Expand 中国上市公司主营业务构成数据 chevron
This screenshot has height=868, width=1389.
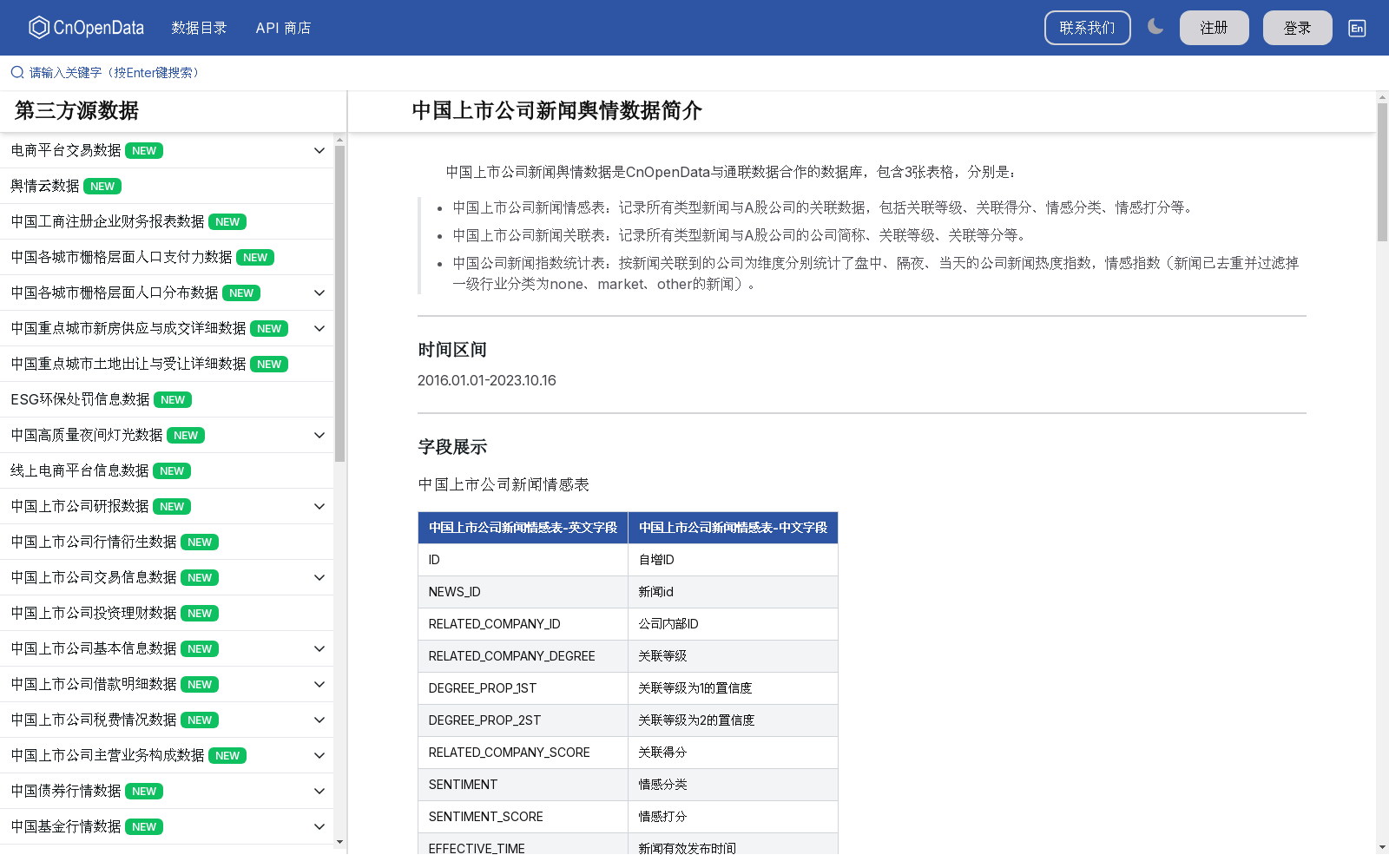point(319,755)
